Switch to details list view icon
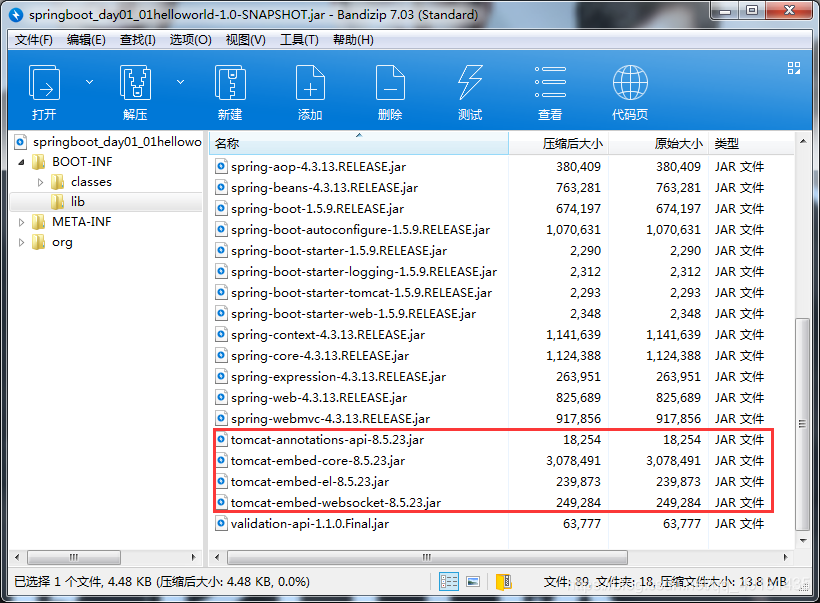 click(449, 582)
